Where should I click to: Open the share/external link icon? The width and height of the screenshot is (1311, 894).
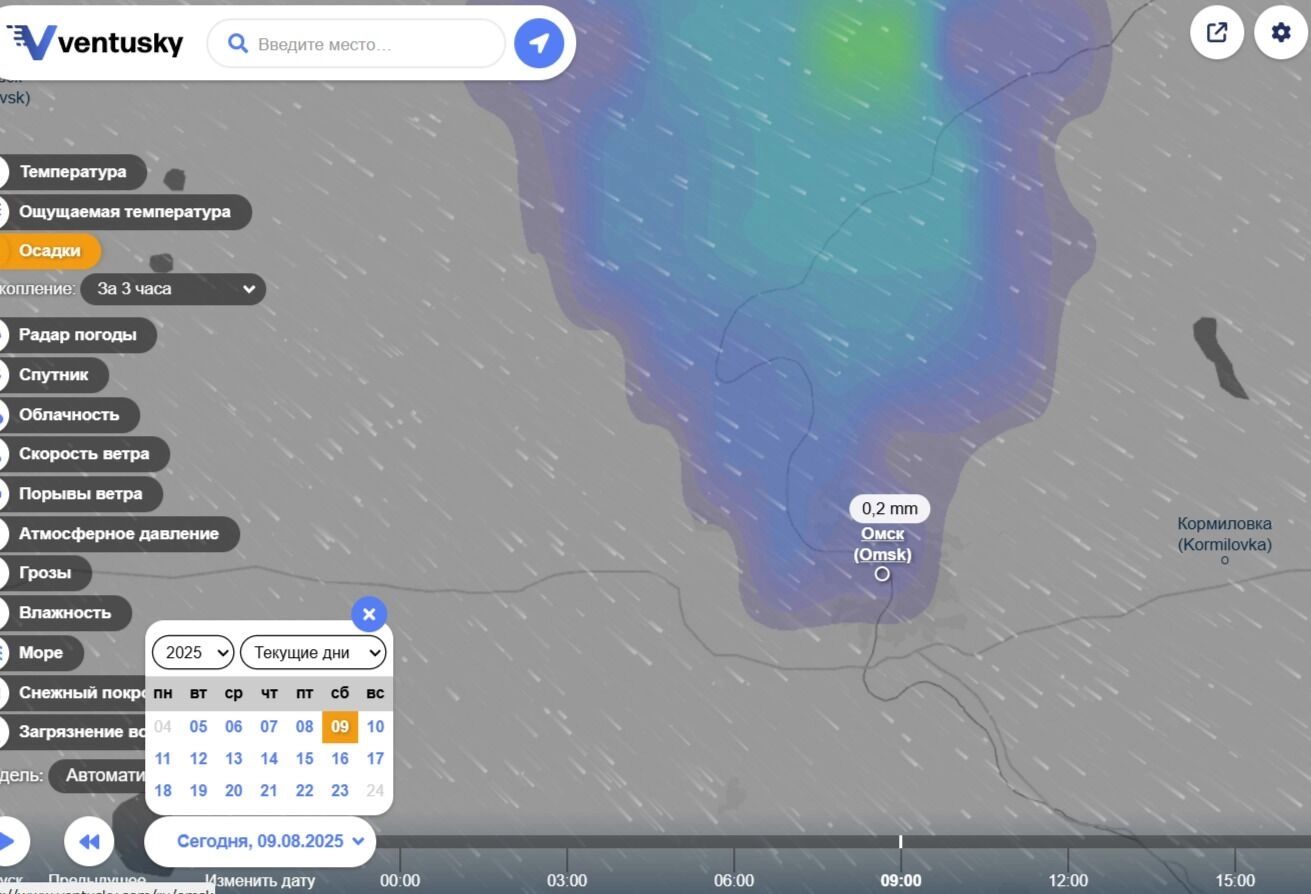pyautogui.click(x=1216, y=32)
